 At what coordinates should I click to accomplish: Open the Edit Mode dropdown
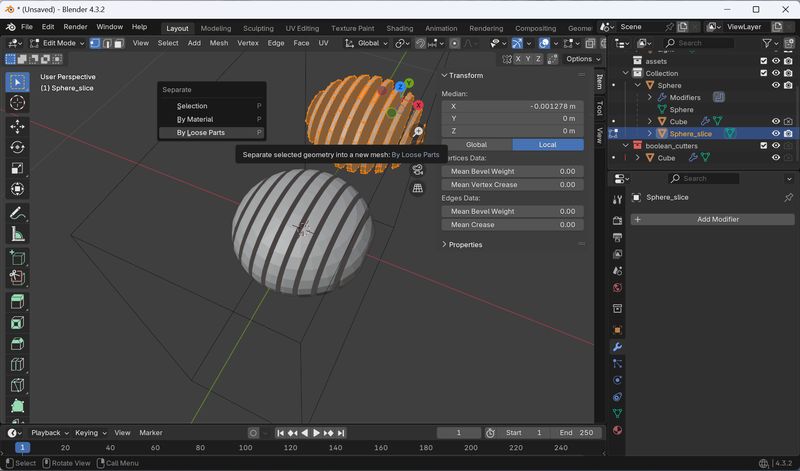tap(57, 43)
